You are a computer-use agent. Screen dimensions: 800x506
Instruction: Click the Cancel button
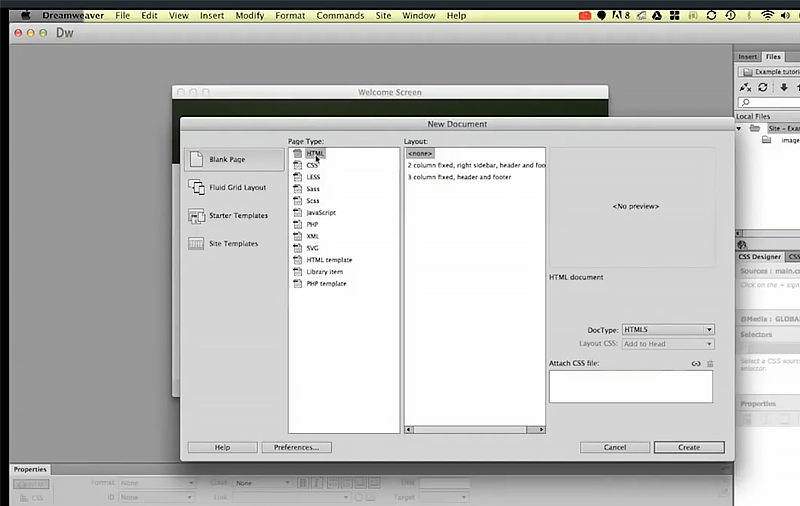[615, 447]
